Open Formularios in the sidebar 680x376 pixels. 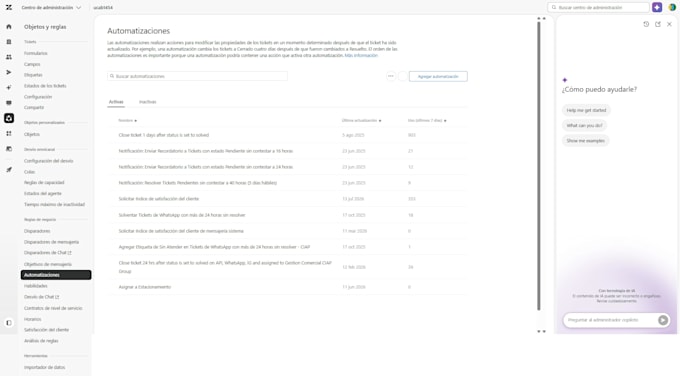point(36,53)
